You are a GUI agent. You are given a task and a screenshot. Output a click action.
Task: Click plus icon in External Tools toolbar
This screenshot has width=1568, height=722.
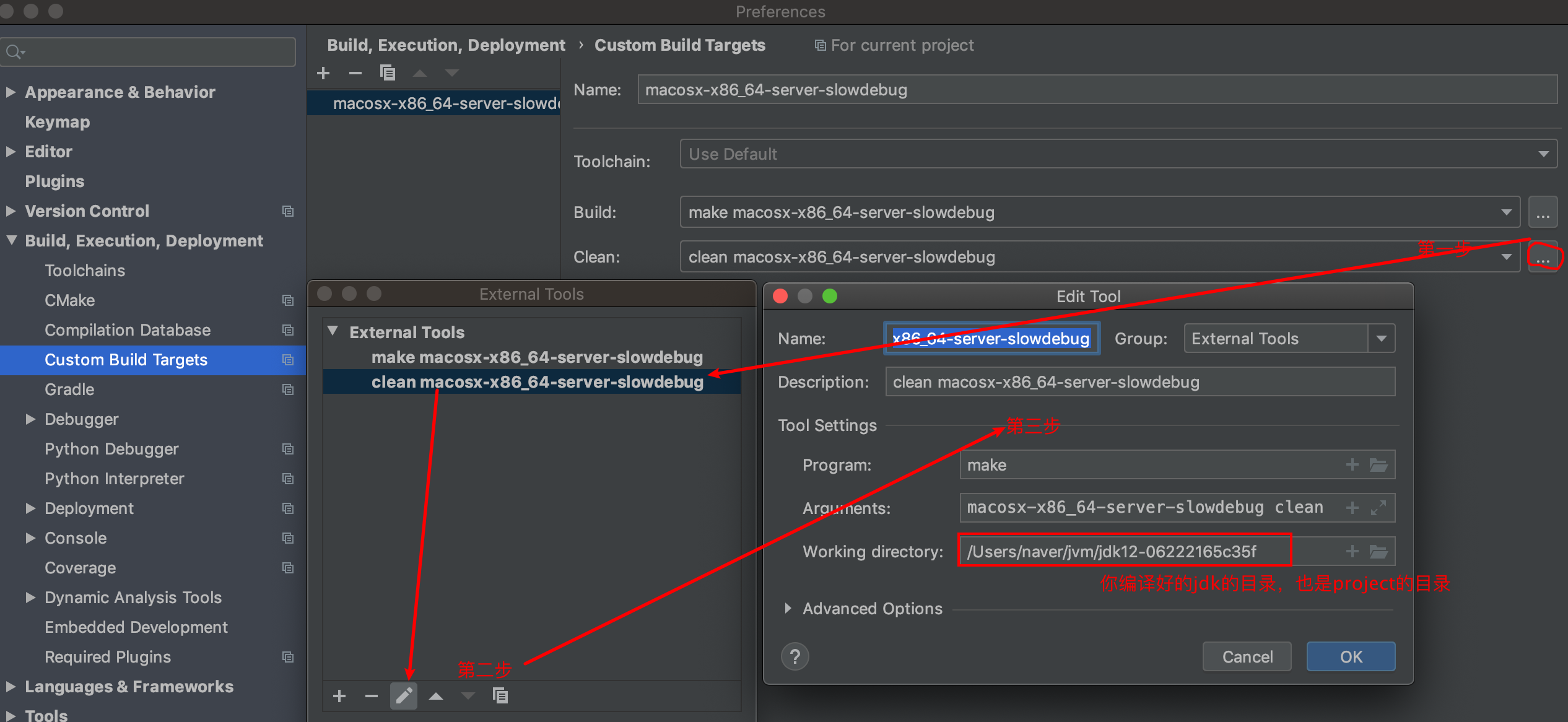(339, 696)
